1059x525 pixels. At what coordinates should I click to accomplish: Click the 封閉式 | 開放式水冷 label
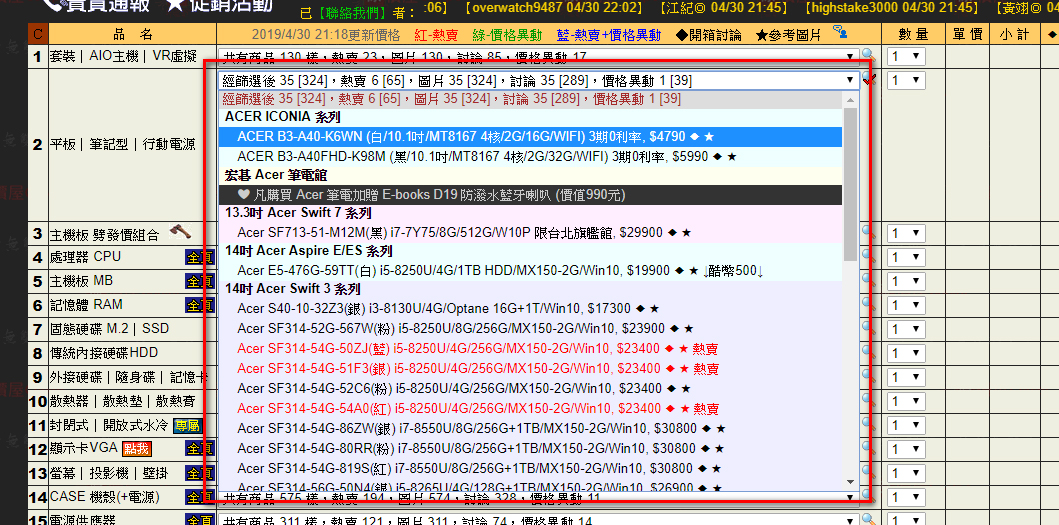(x=109, y=426)
